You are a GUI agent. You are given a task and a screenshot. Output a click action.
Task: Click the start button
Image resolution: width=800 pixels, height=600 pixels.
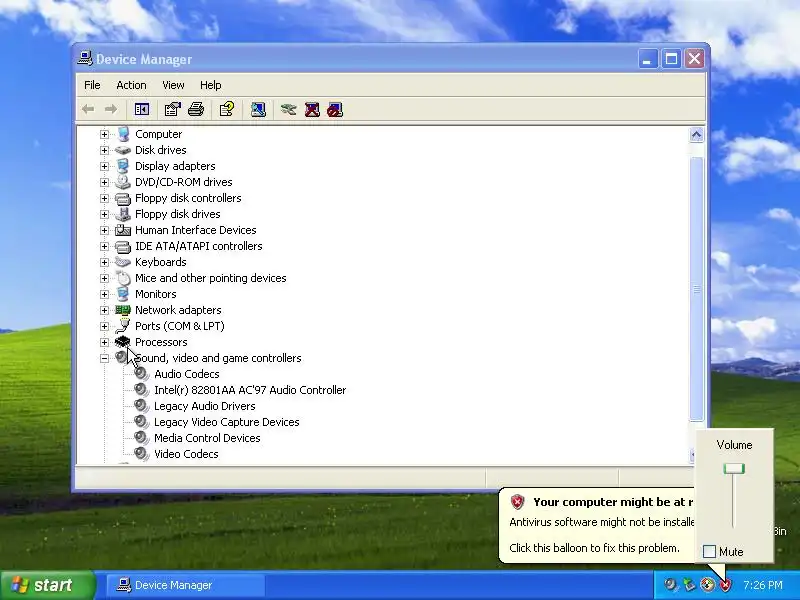48,585
